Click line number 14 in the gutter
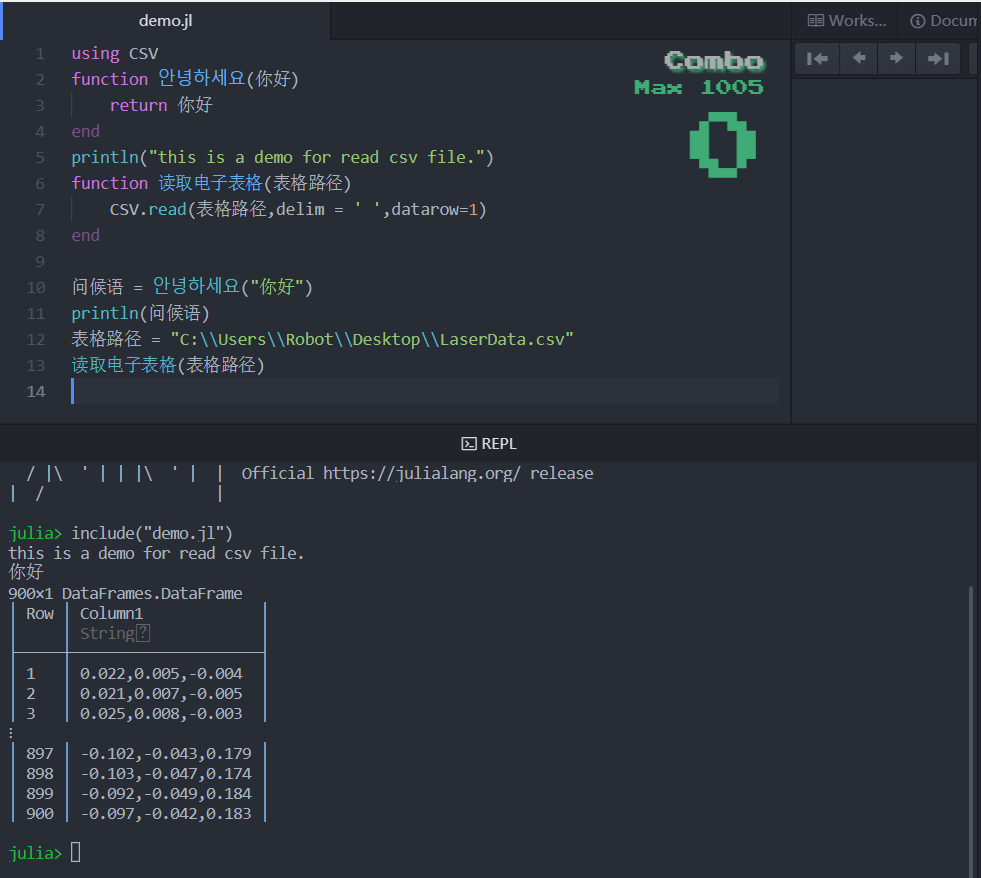Screen dimensions: 981x878 pos(36,391)
